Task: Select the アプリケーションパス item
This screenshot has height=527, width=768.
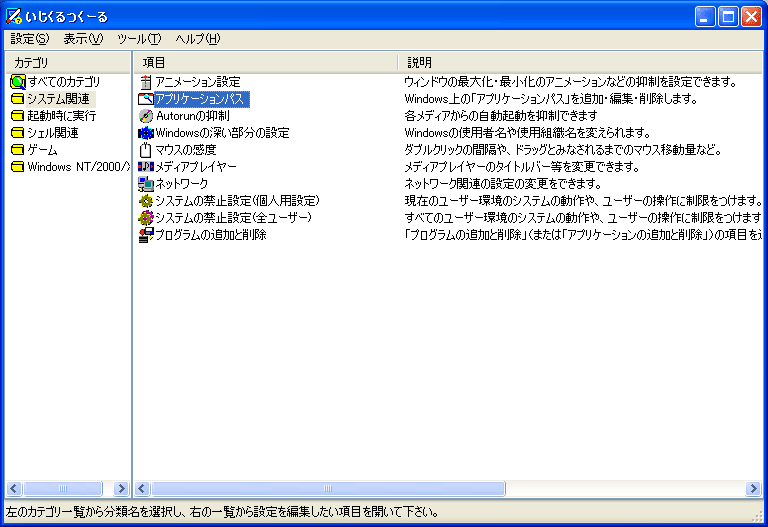Action: click(202, 99)
